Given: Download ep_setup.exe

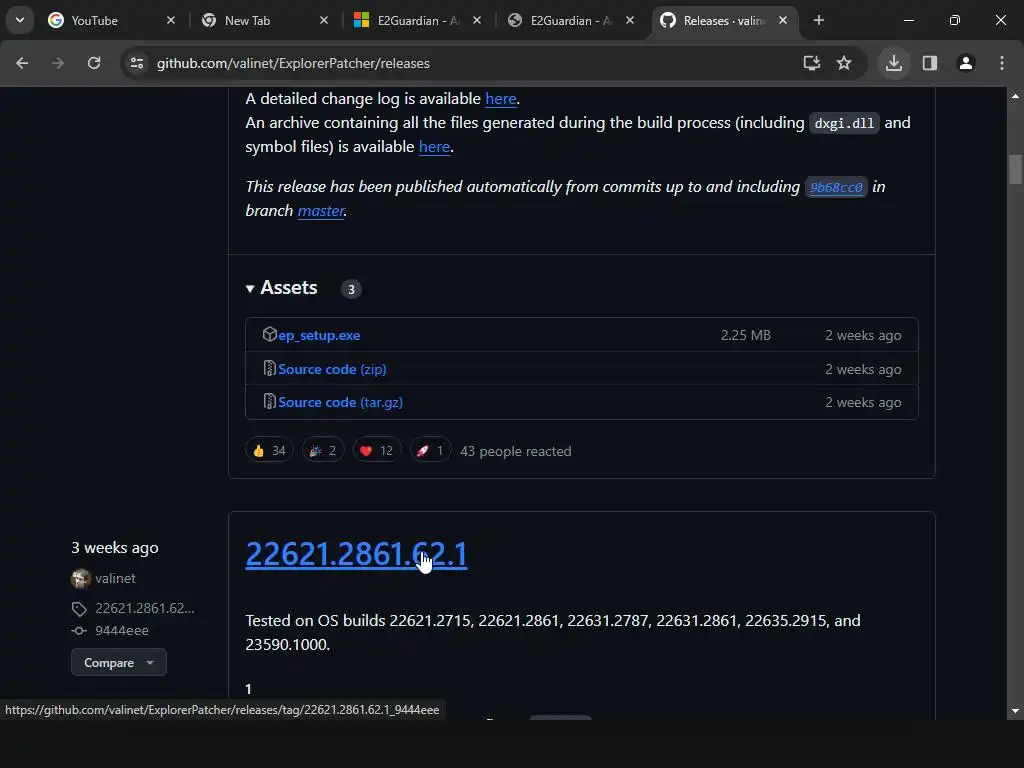Looking at the screenshot, I should [319, 335].
